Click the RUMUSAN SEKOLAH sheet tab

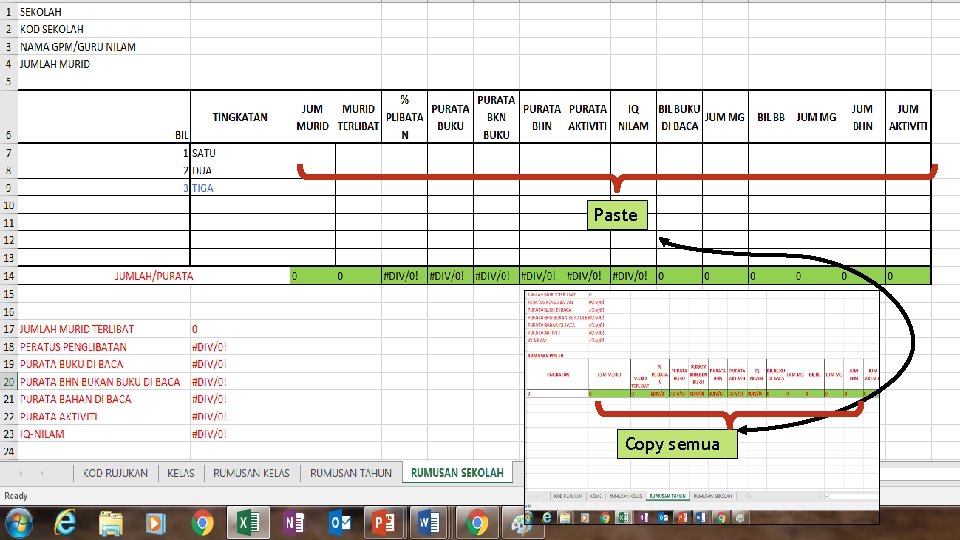click(457, 473)
